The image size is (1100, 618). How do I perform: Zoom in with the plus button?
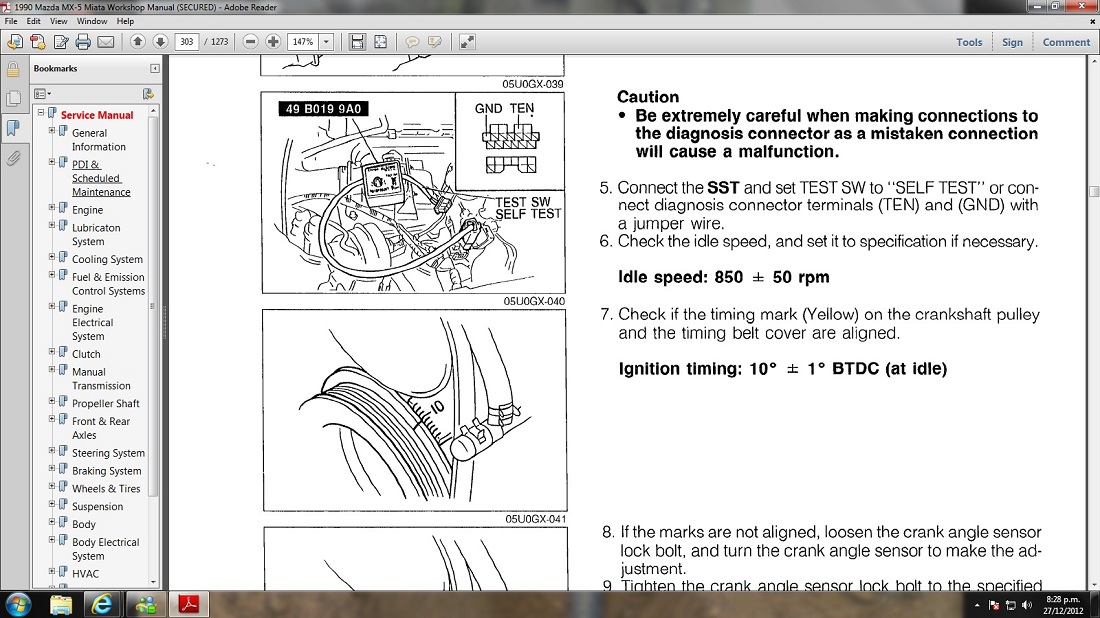tap(273, 41)
